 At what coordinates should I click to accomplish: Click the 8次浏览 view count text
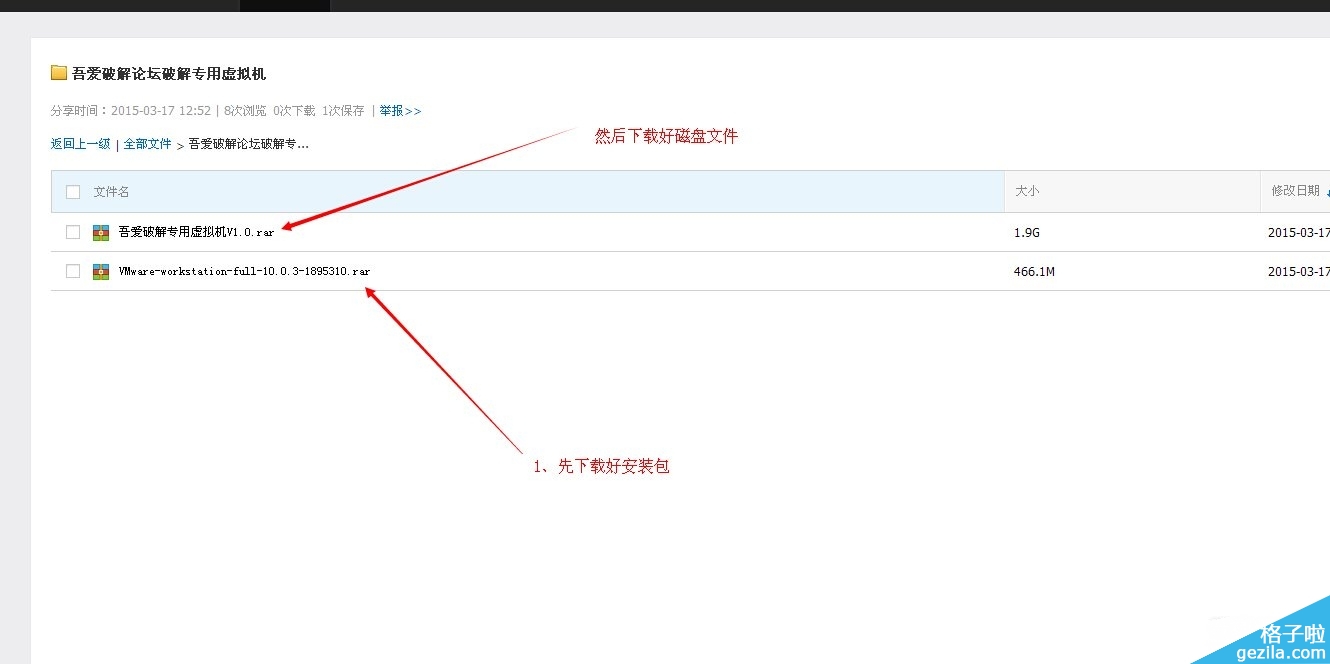coord(245,111)
